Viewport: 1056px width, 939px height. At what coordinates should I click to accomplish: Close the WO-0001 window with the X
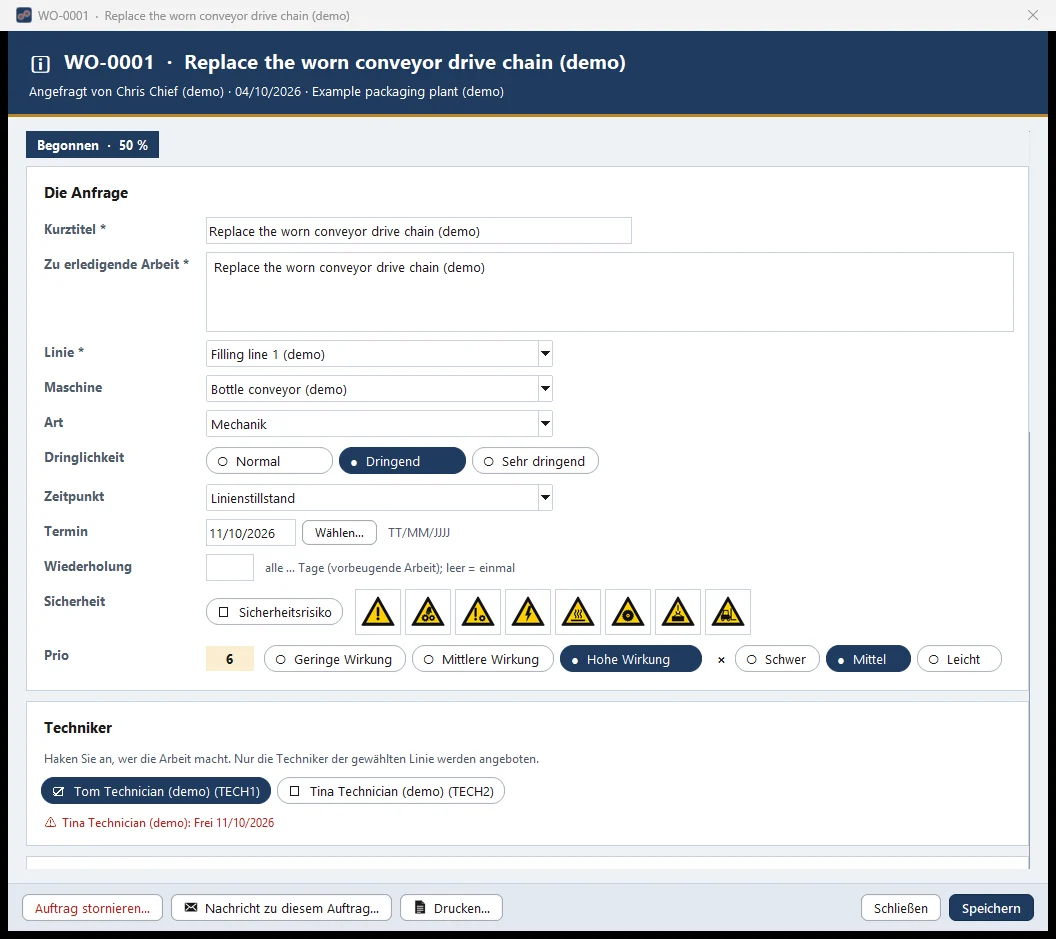pyautogui.click(x=1032, y=15)
